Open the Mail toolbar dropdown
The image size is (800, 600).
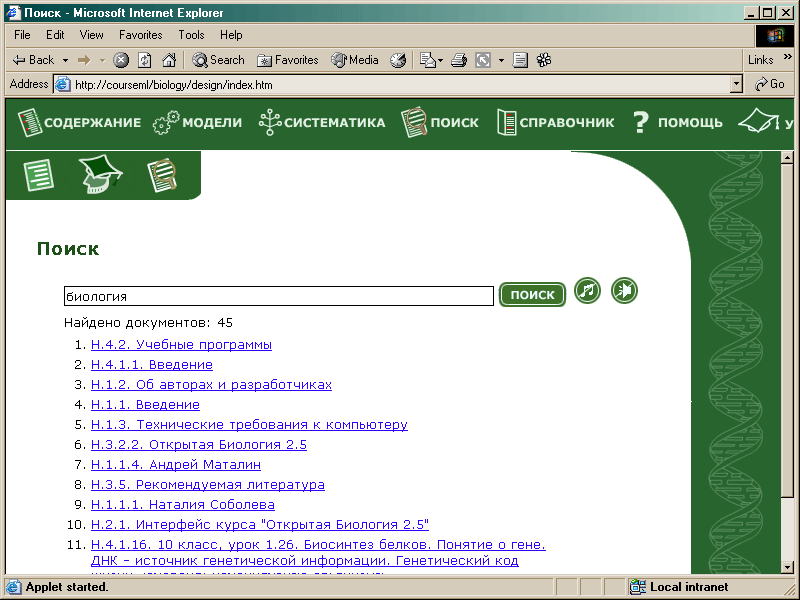441,60
